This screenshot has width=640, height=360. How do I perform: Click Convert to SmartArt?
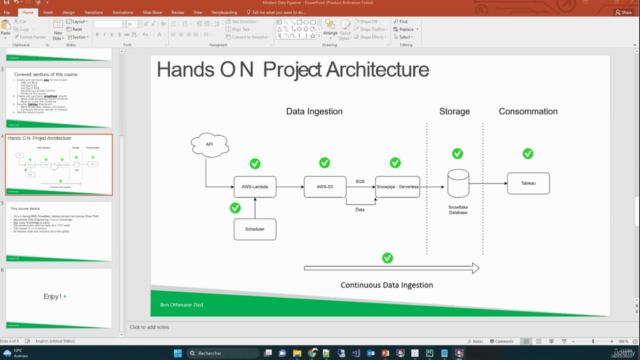pos(247,37)
